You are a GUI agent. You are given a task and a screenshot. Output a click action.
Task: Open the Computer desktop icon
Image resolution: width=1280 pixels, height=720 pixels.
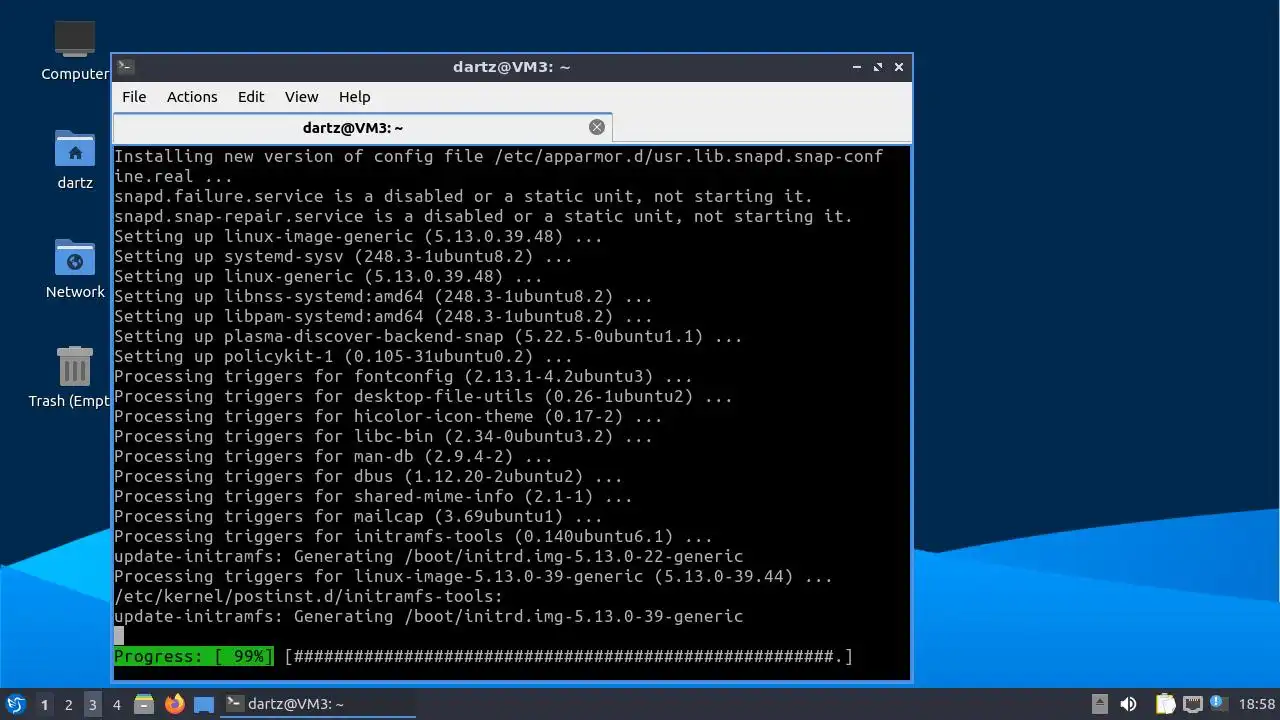coord(74,41)
